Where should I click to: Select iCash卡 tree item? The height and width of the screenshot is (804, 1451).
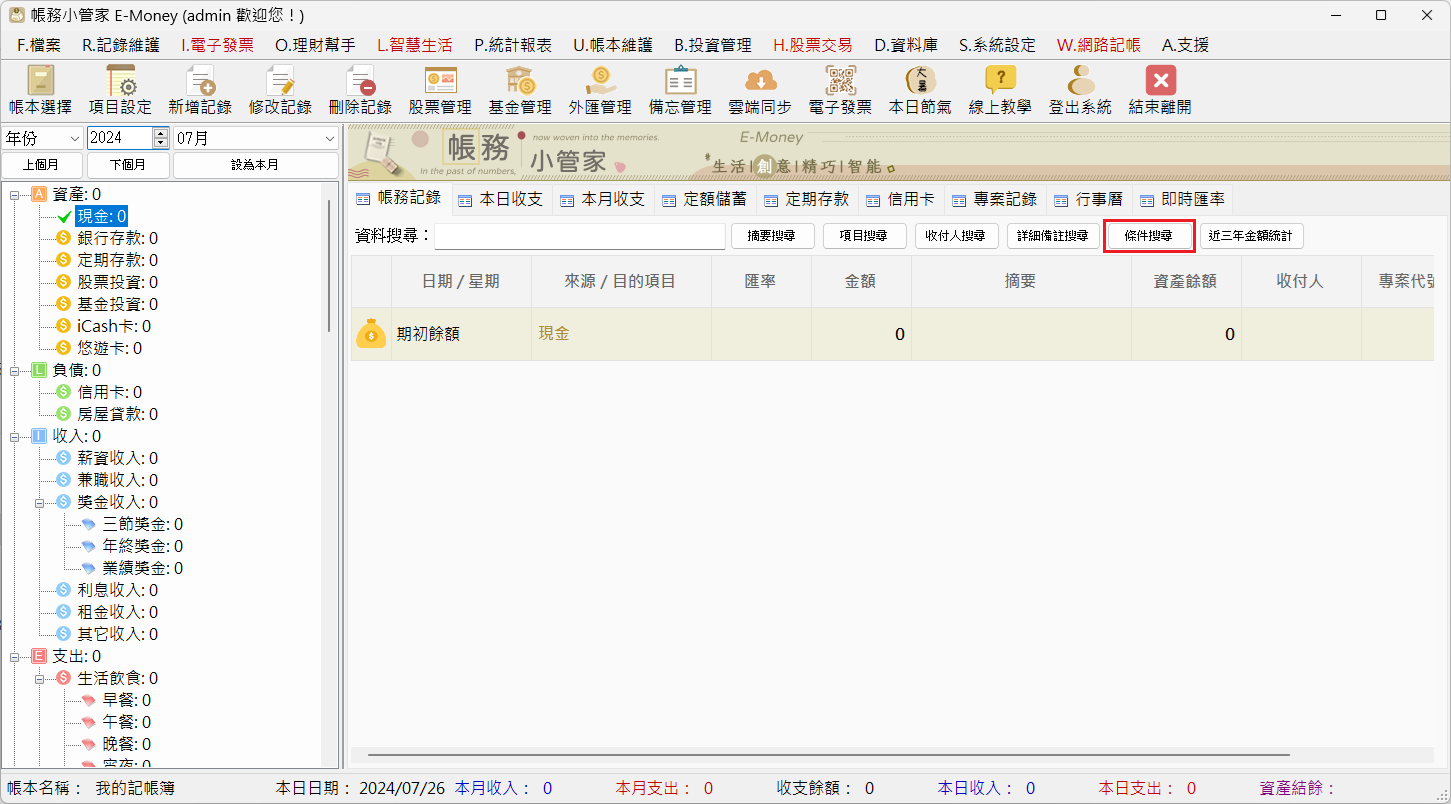(114, 326)
